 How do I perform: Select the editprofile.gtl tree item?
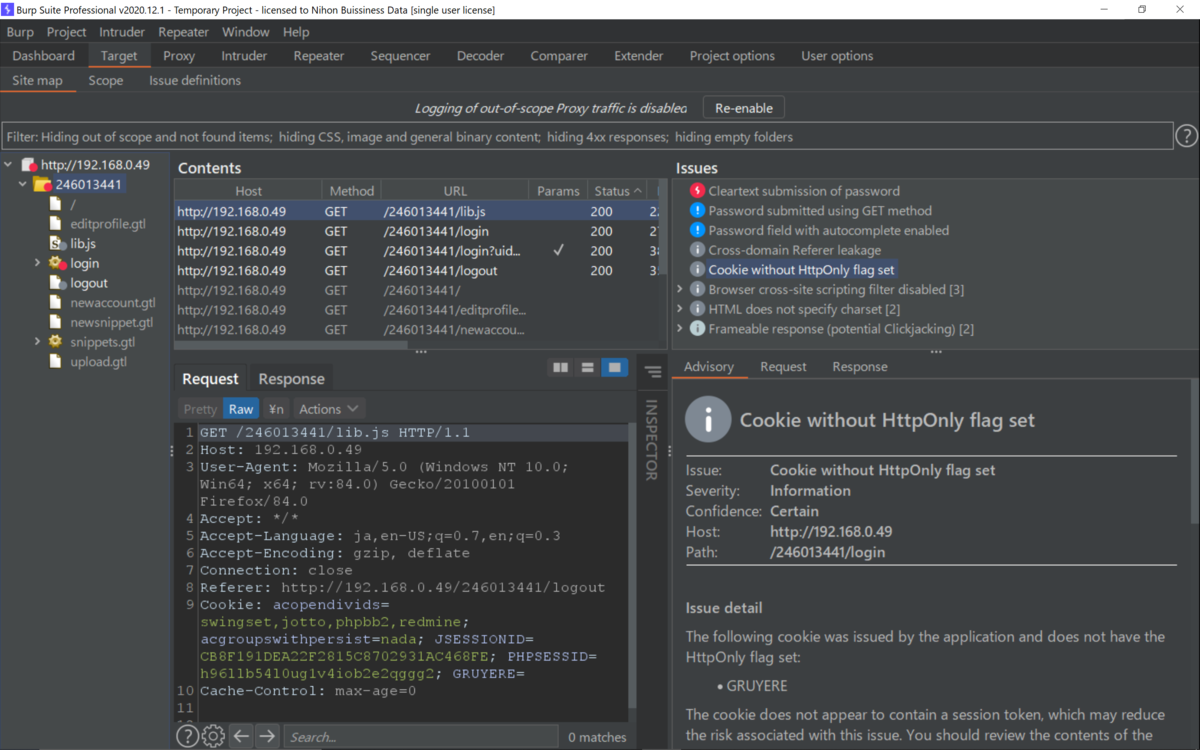click(x=108, y=224)
